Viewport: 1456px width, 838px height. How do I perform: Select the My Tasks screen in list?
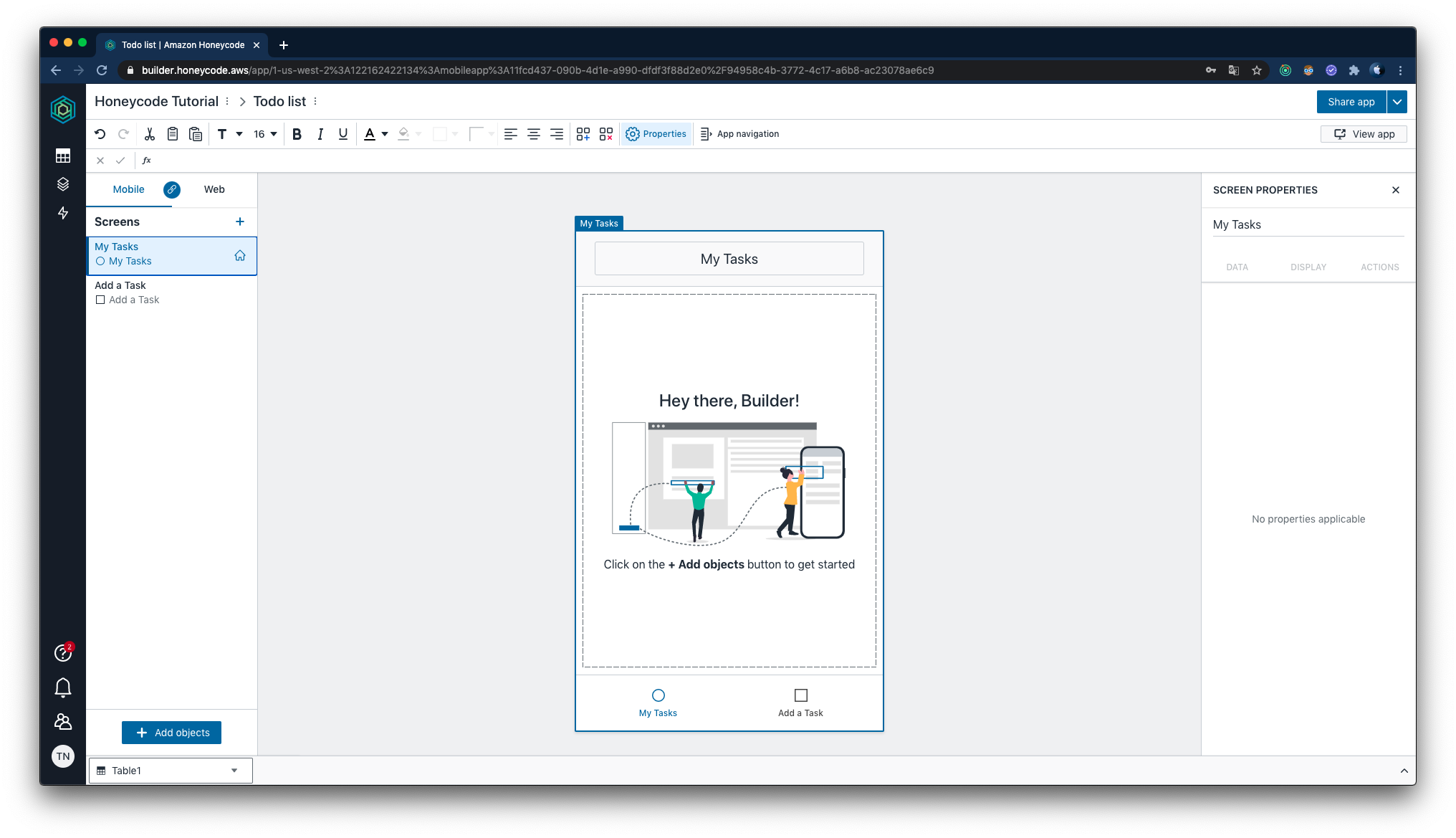(x=172, y=255)
